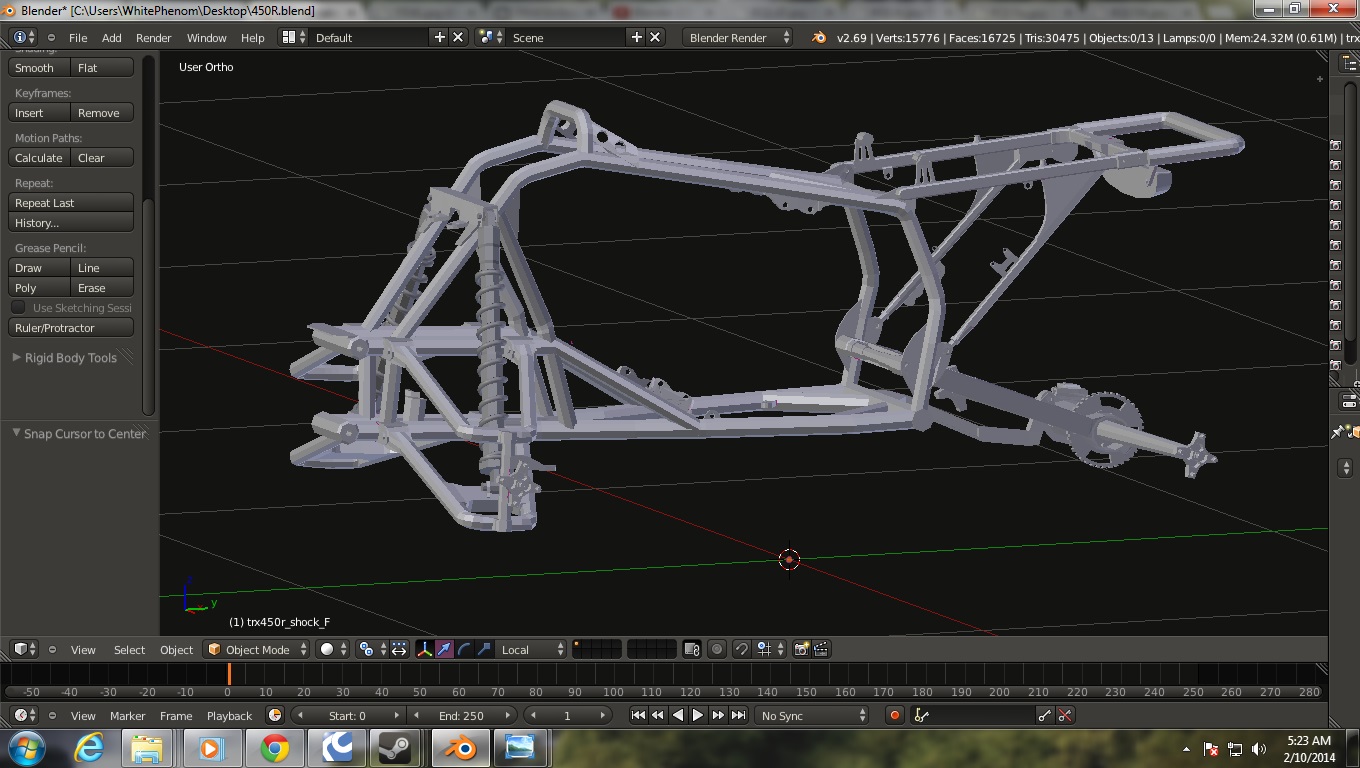Set shading to Flat
Screen dimensions: 1360x768
(102, 68)
